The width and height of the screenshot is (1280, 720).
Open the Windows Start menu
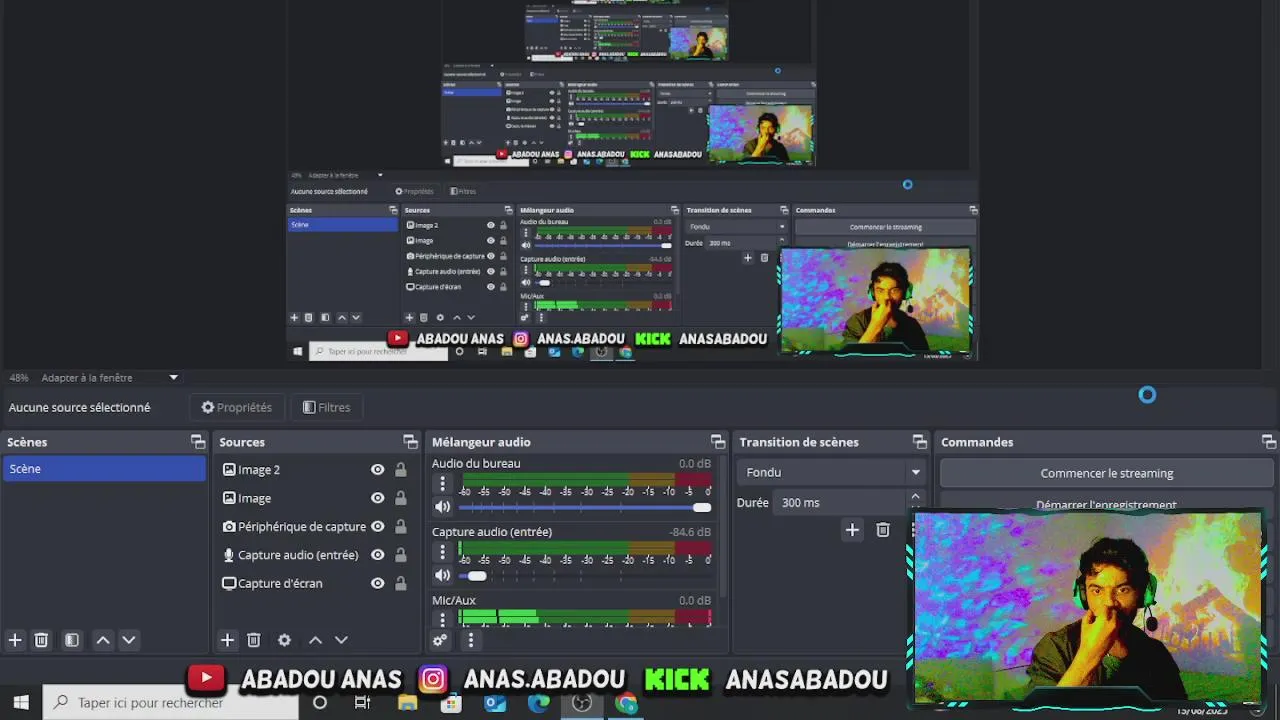pyautogui.click(x=21, y=703)
